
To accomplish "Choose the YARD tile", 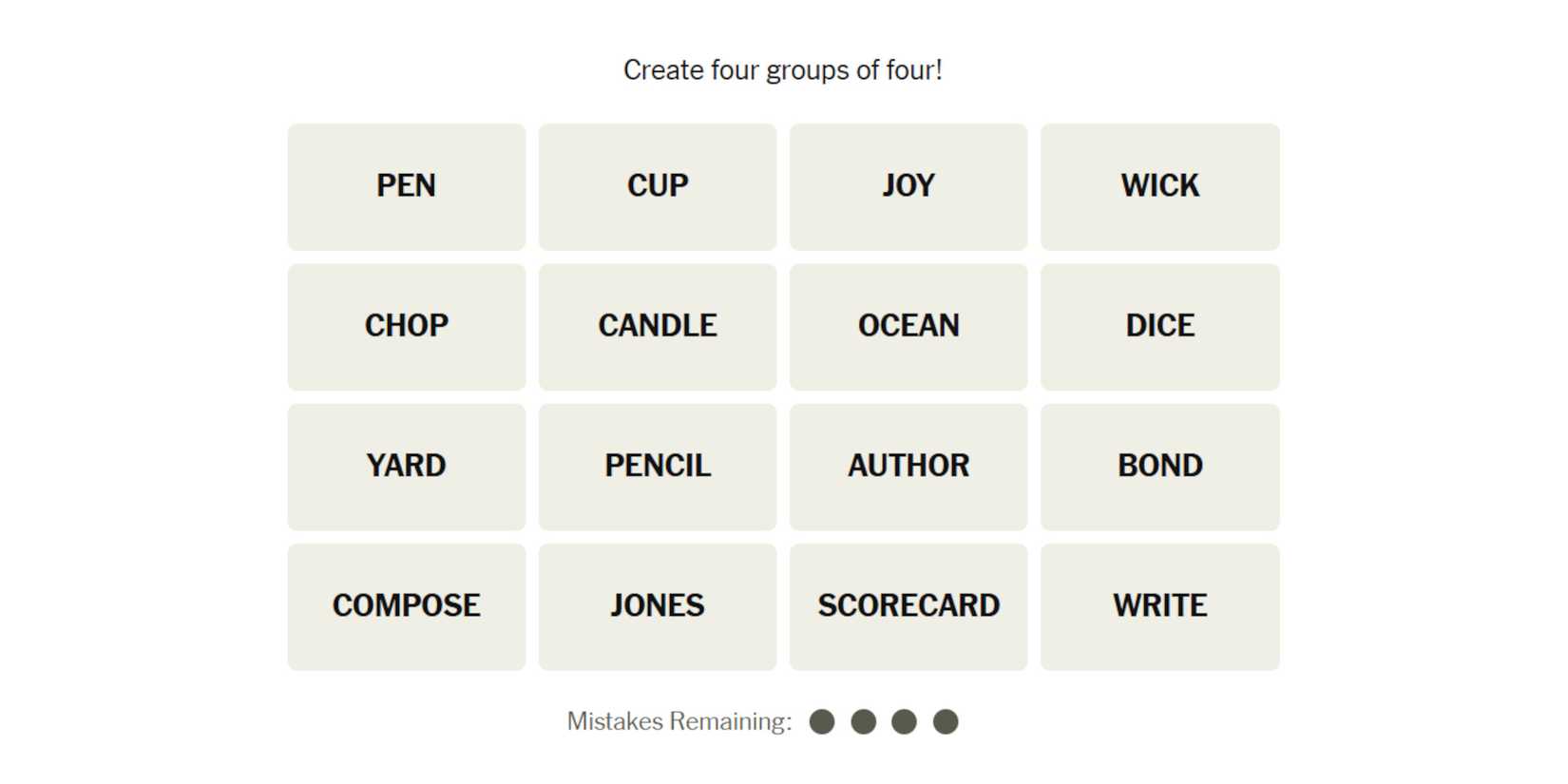I will pyautogui.click(x=406, y=467).
